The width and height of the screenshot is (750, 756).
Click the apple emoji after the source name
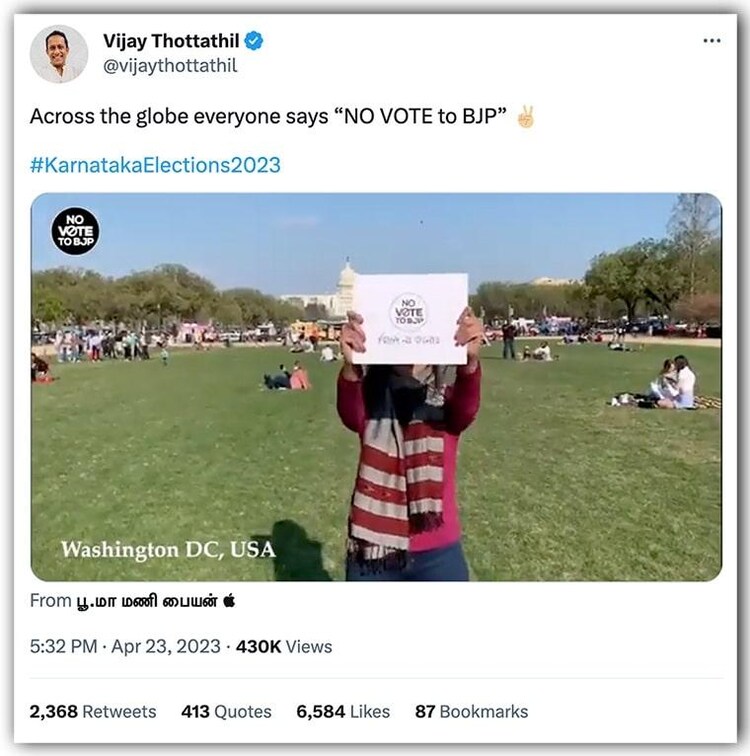coord(229,601)
